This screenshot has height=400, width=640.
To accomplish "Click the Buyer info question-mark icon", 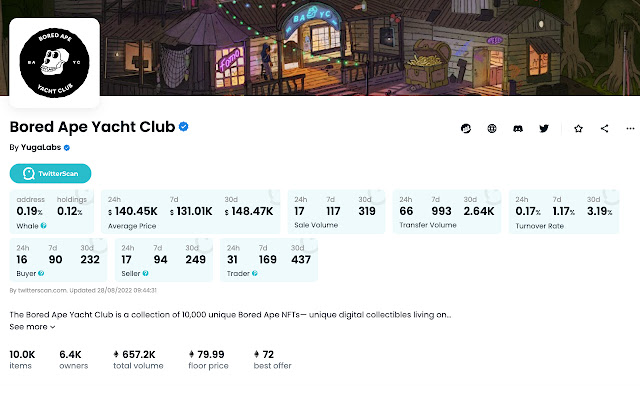I will pyautogui.click(x=41, y=272).
